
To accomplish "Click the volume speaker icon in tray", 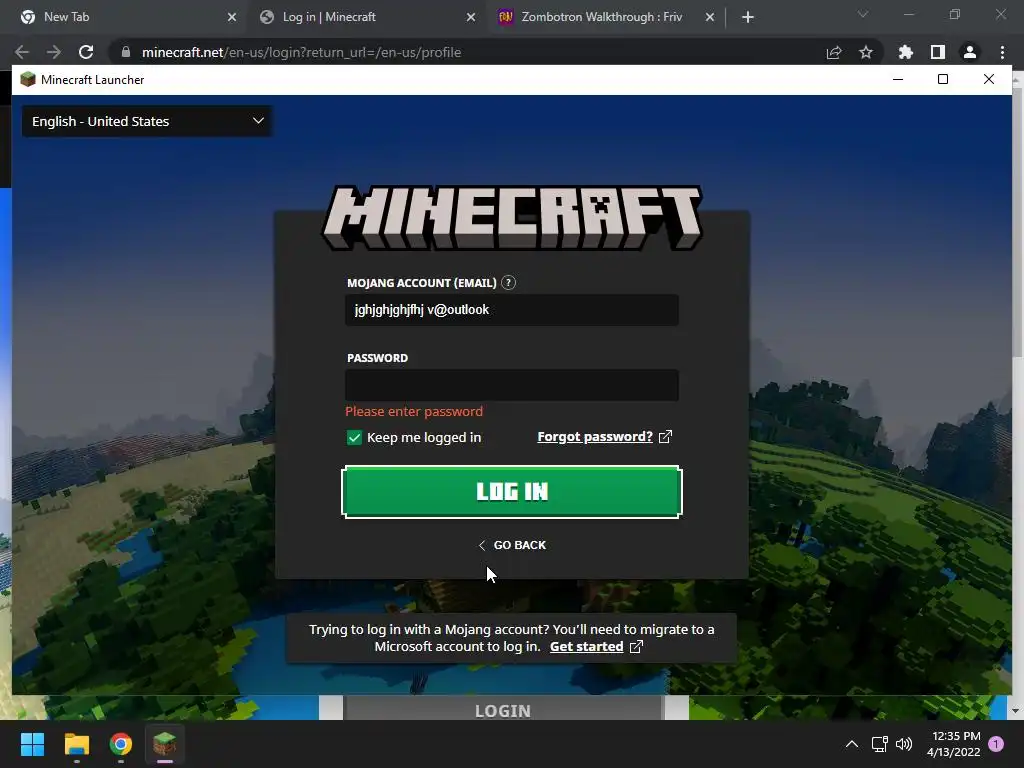I will click(904, 744).
